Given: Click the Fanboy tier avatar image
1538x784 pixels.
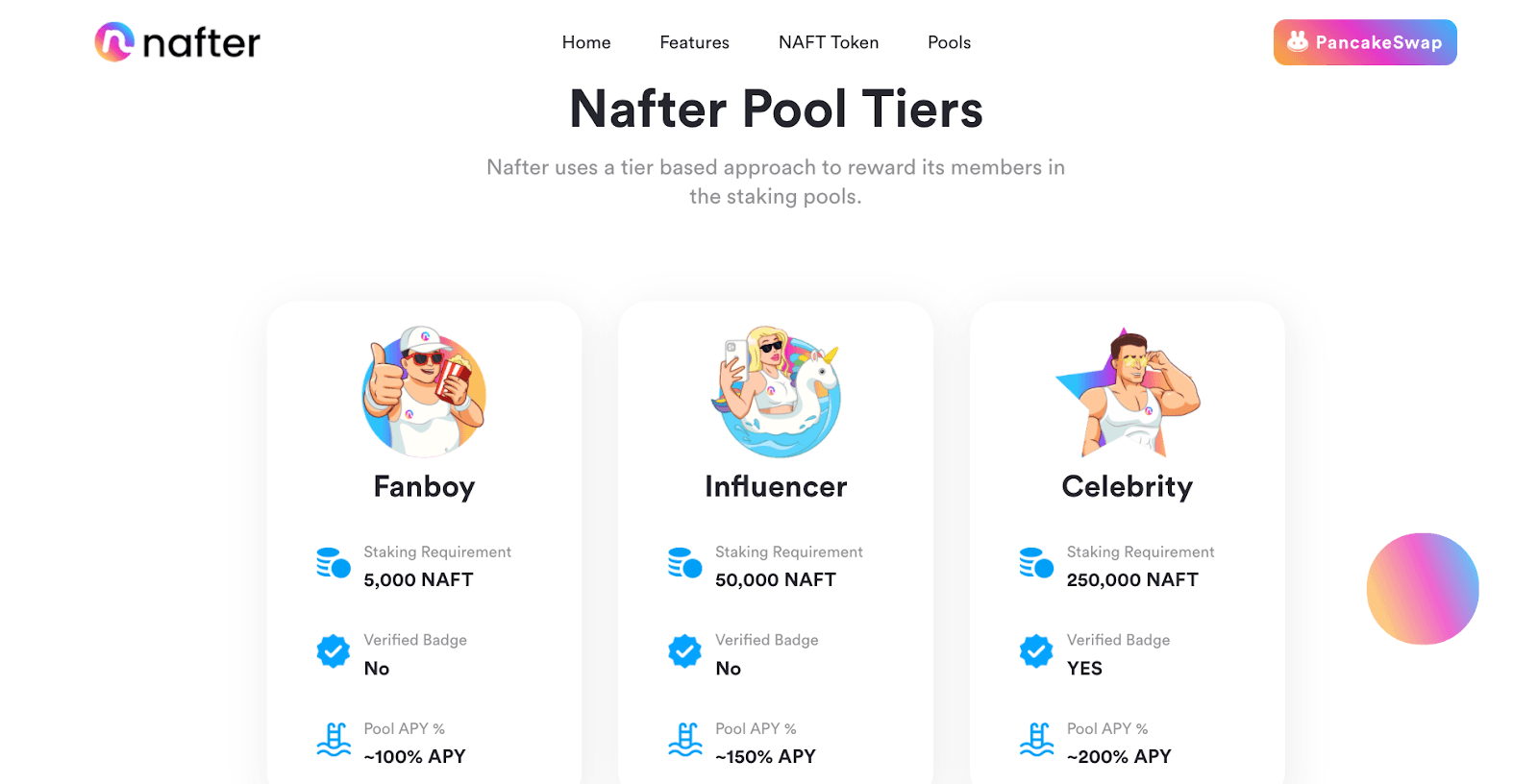Looking at the screenshot, I should click(424, 392).
